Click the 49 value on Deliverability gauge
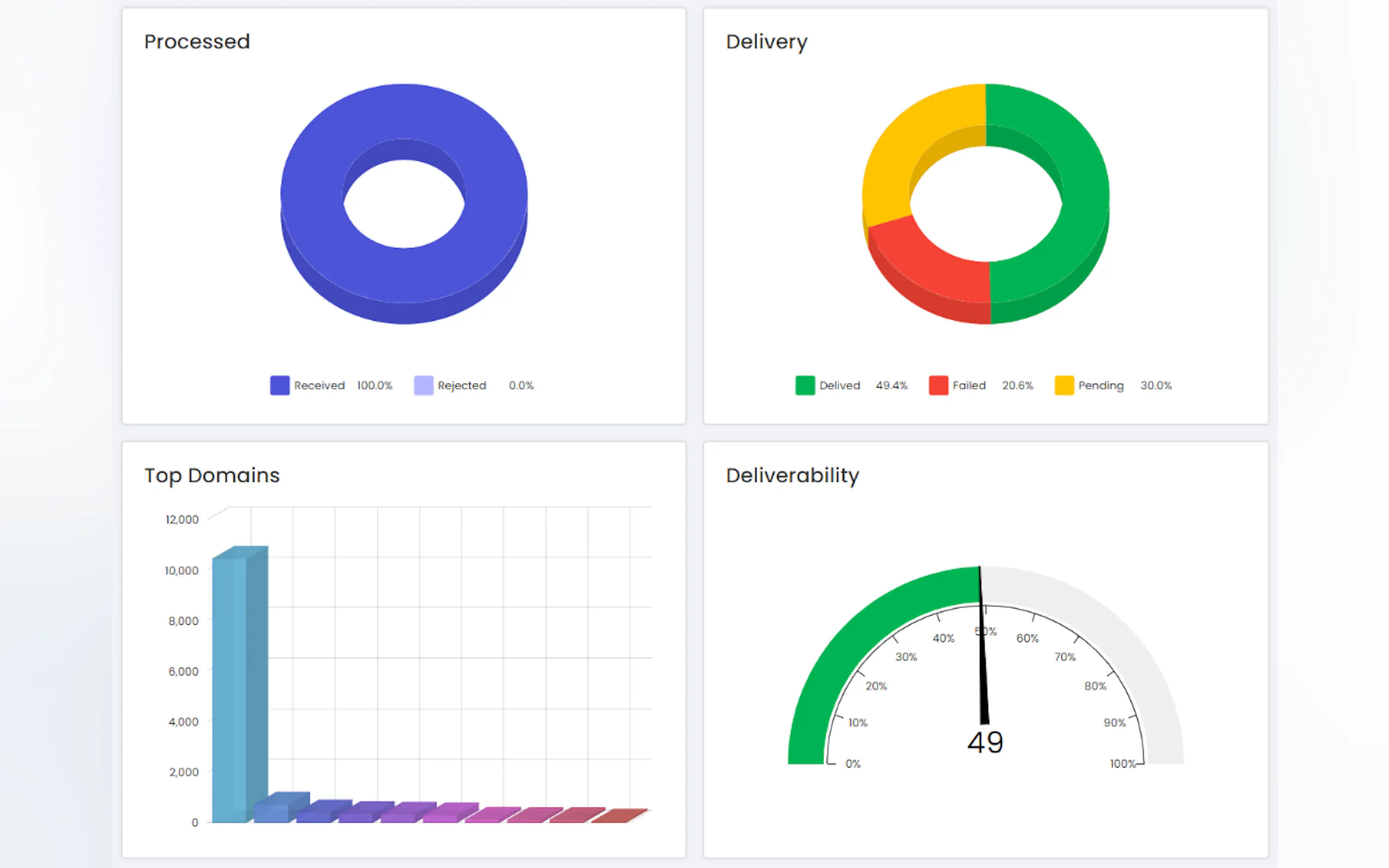Screen dimensions: 1389x868 click(985, 743)
